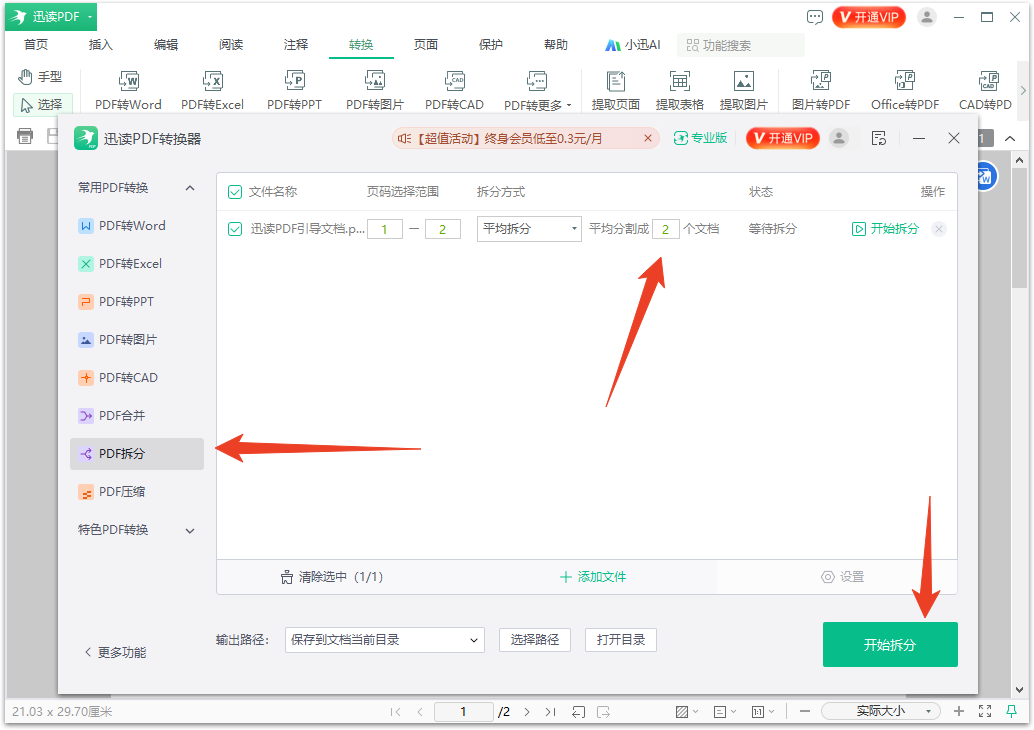
Task: Select PDF转Excel in converter sidebar
Action: (x=137, y=264)
